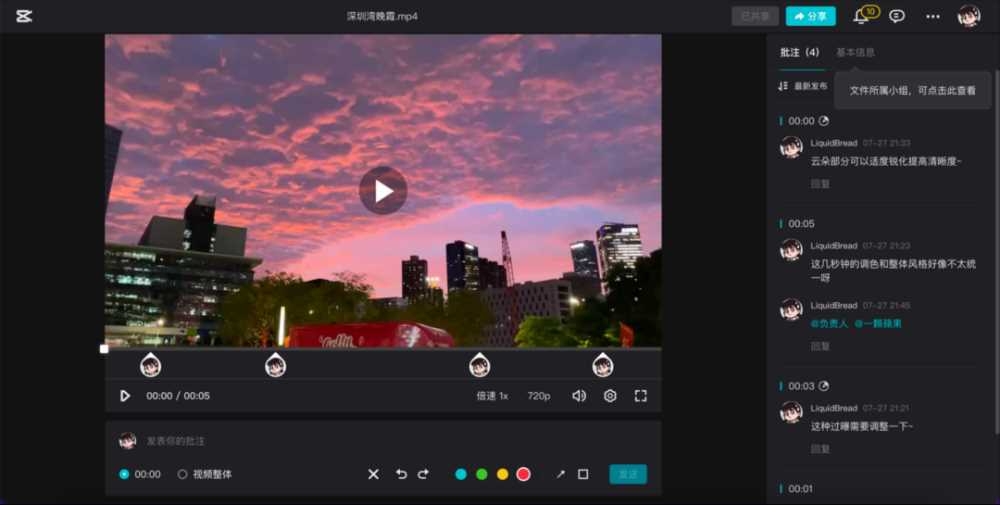The height and width of the screenshot is (505, 1000).
Task: Select the 视频整体 radio option
Action: (x=182, y=474)
